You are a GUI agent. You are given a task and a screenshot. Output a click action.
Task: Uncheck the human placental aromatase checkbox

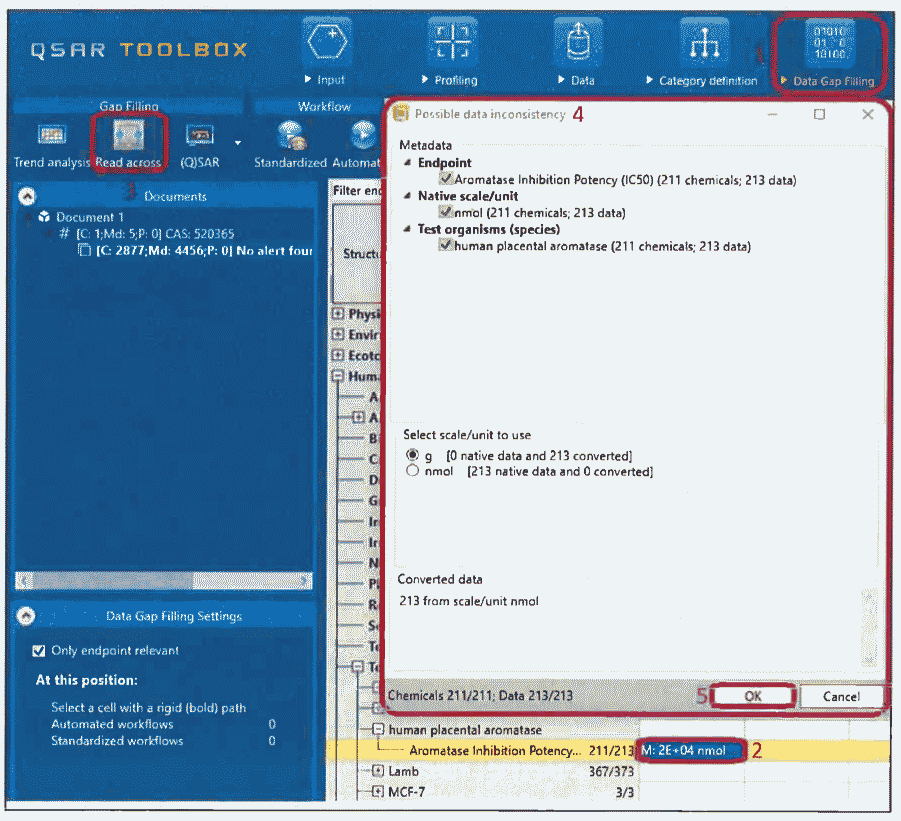445,246
